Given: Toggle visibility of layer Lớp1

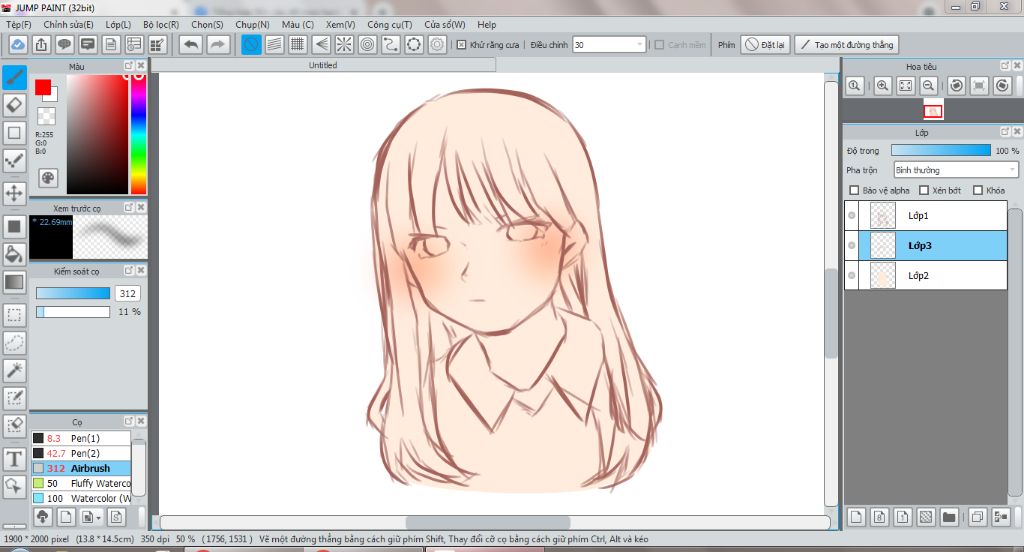Looking at the screenshot, I should (x=852, y=216).
